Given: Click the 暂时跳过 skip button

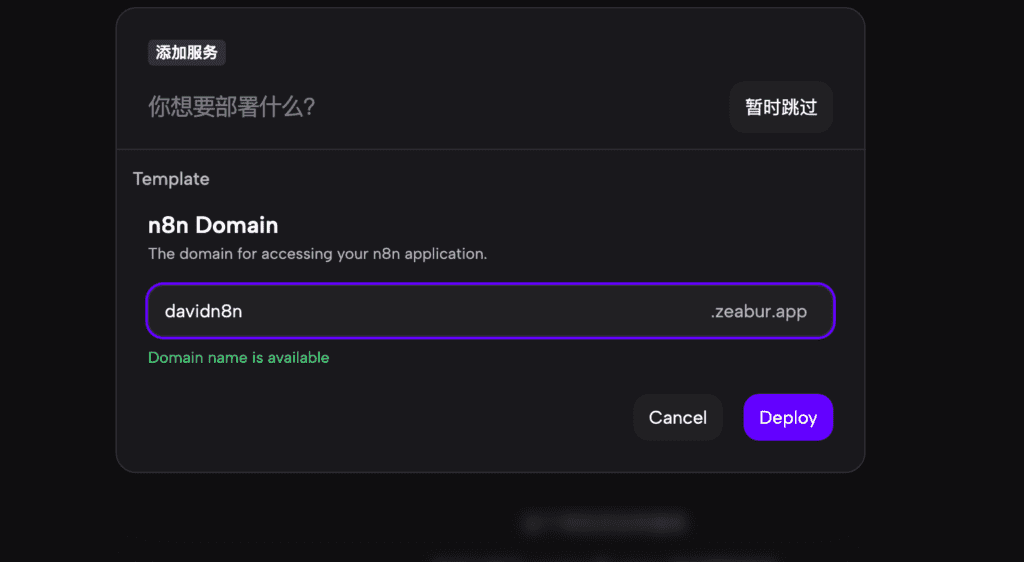Looking at the screenshot, I should 781,107.
